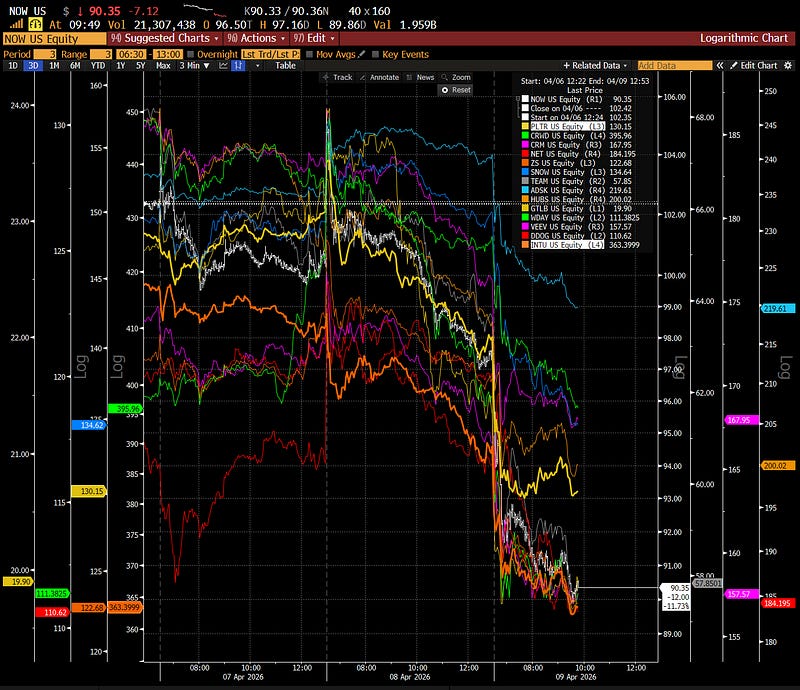800x690 pixels.
Task: Open the 3 Min interval dropdown
Action: (x=194, y=65)
